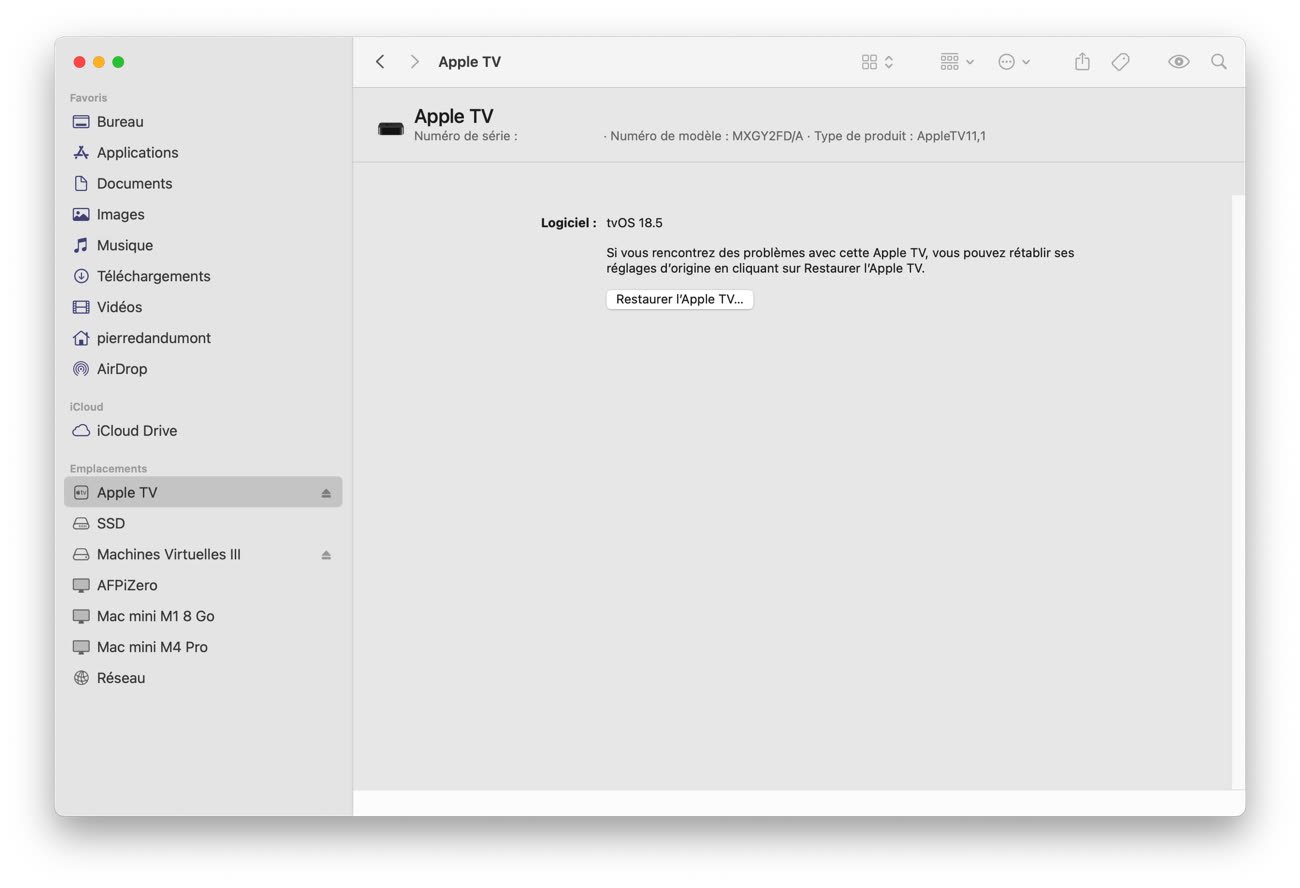This screenshot has width=1300, height=888.
Task: Open the group-by options dropdown
Action: (957, 62)
